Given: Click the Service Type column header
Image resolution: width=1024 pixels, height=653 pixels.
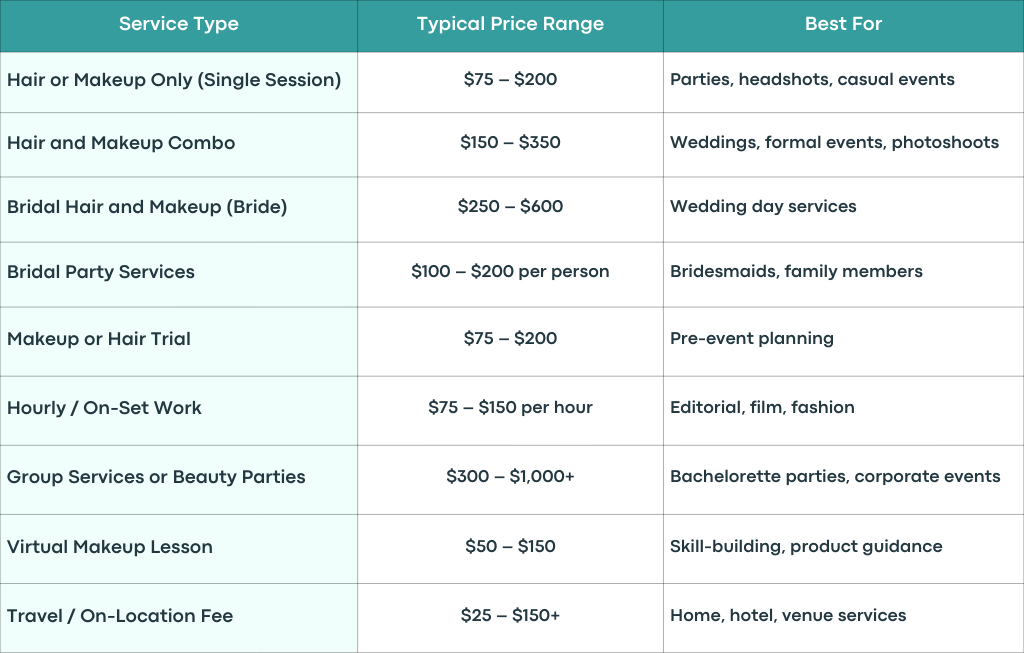Looking at the screenshot, I should pyautogui.click(x=178, y=25).
